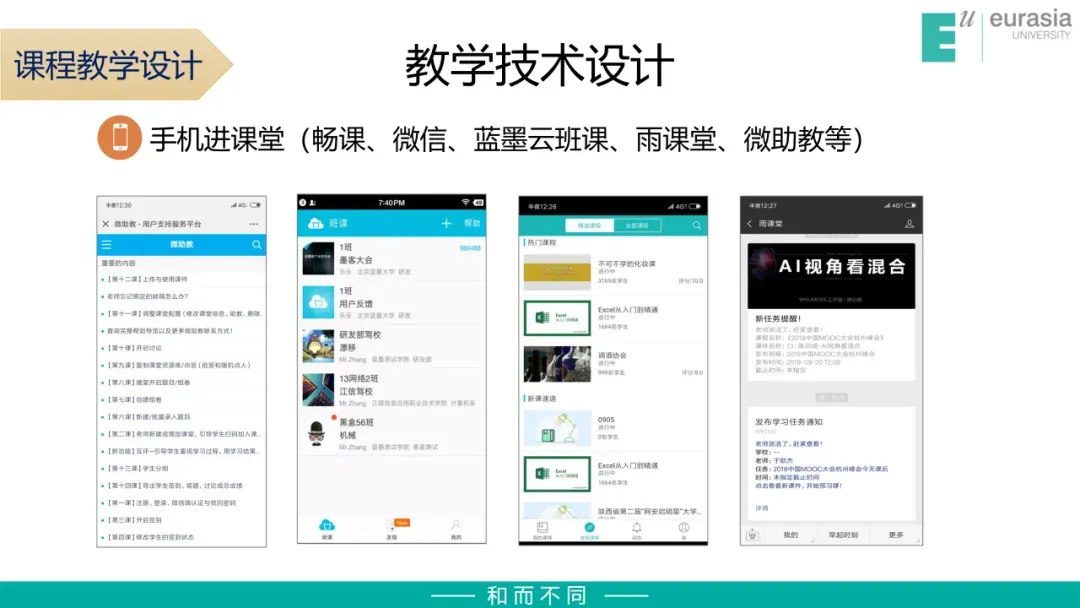Tap the search icon in 微助教 blue bar

(257, 244)
